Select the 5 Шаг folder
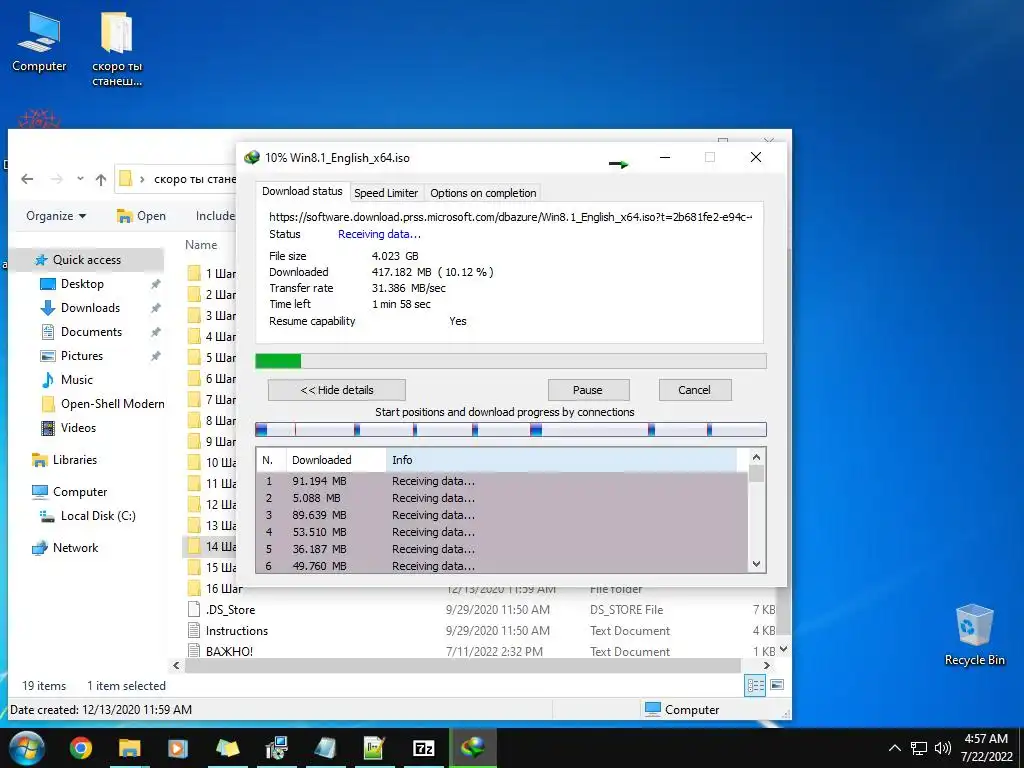This screenshot has height=768, width=1024. (x=212, y=358)
